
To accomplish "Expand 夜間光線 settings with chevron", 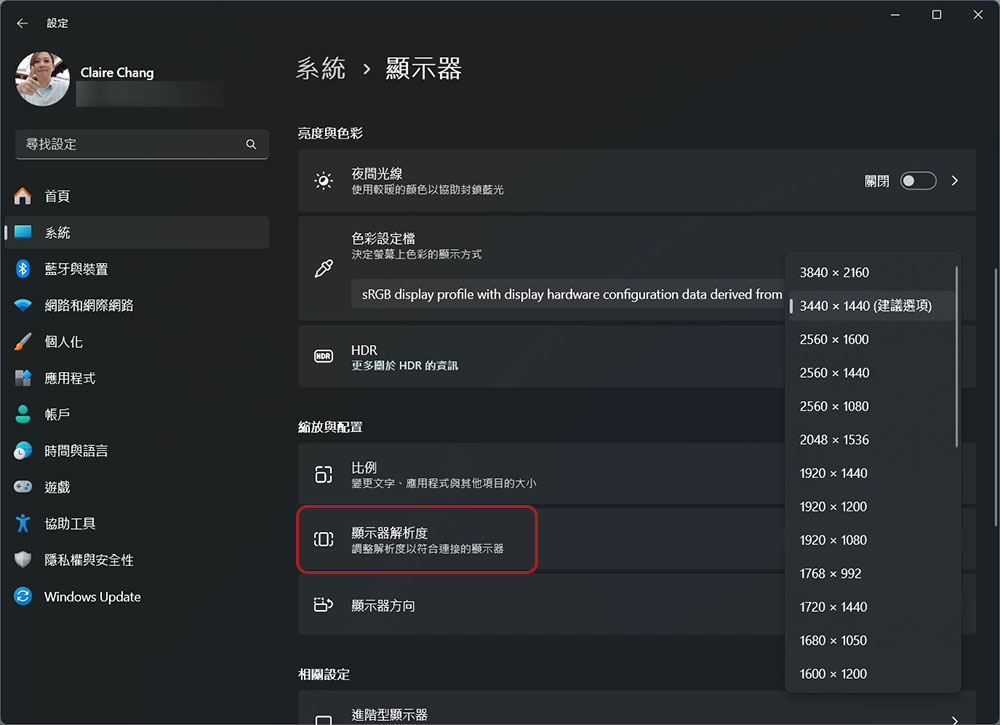I will [955, 181].
